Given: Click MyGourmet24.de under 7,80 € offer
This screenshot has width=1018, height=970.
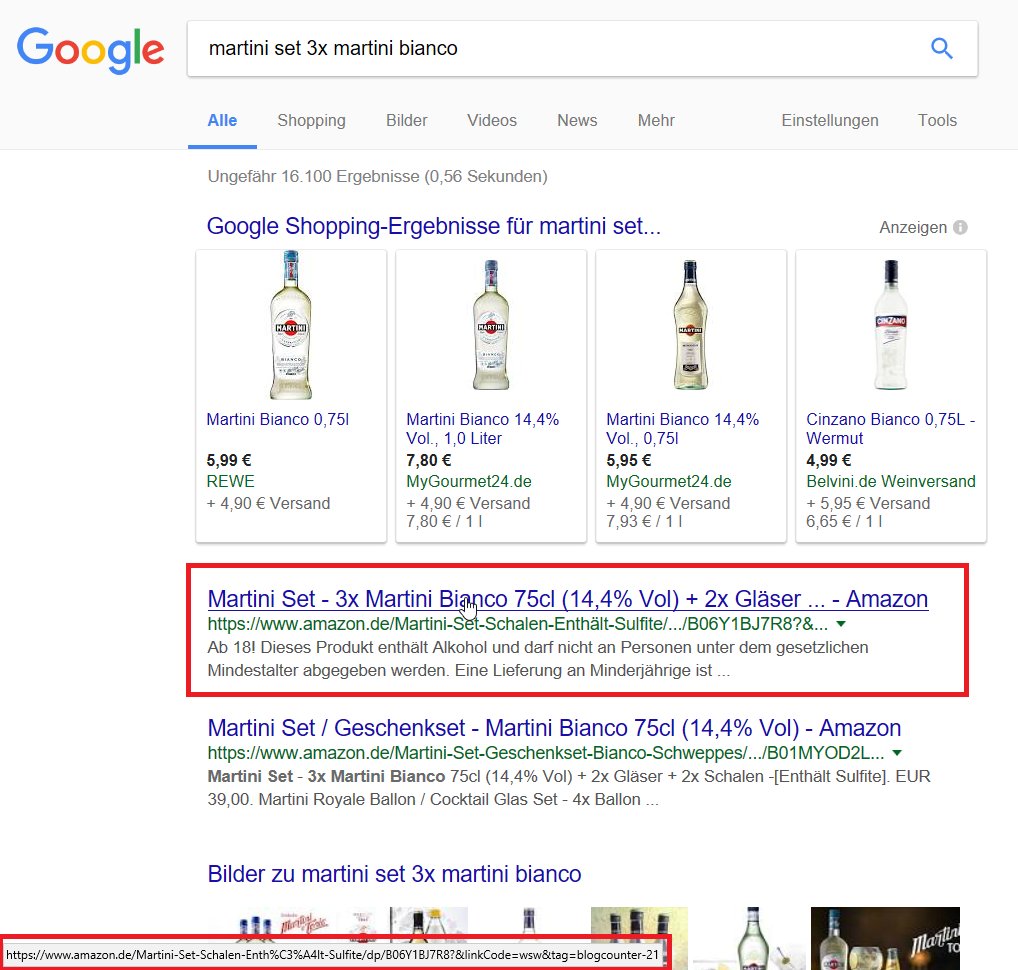Looking at the screenshot, I should pyautogui.click(x=469, y=481).
